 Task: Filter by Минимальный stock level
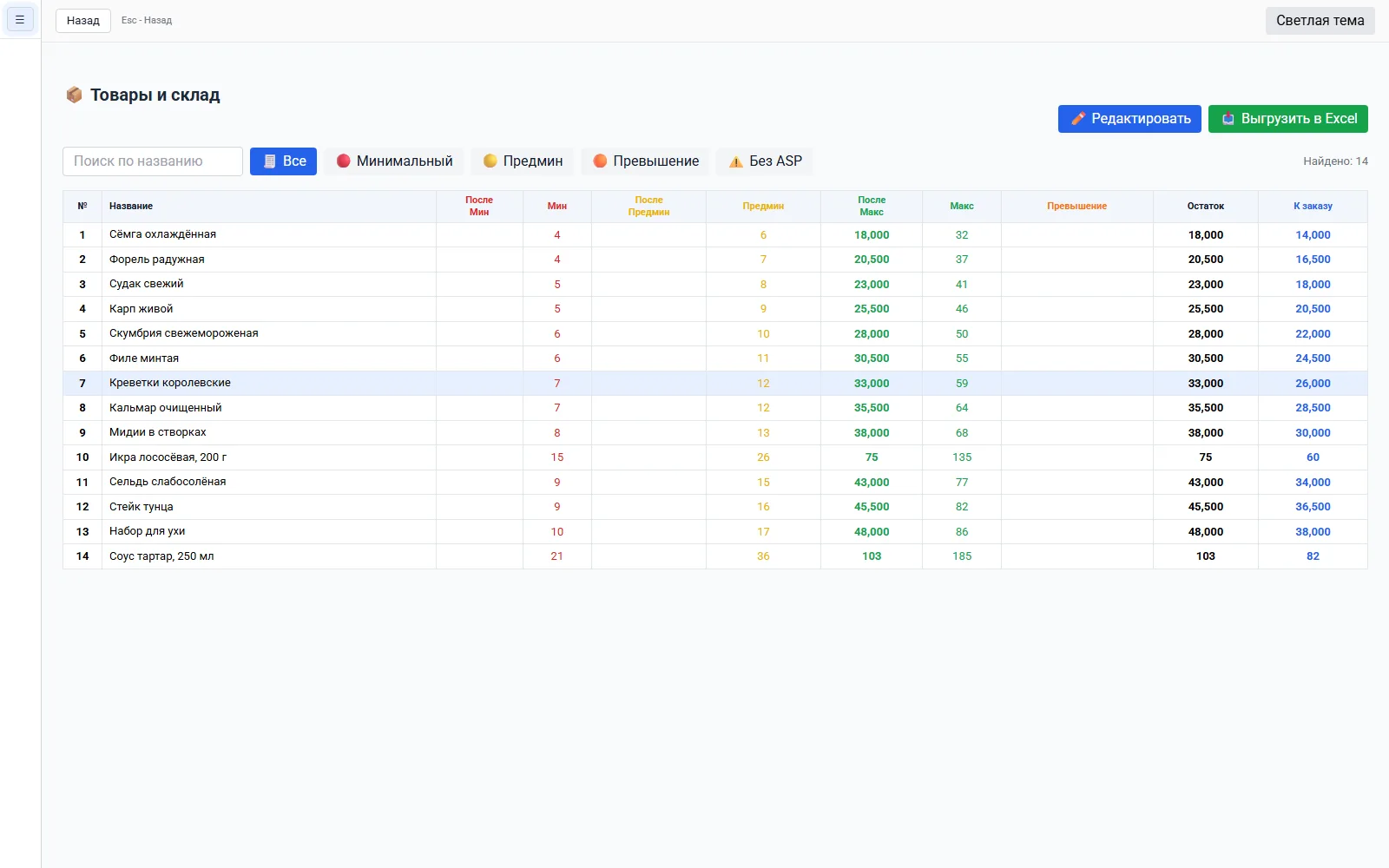pos(394,161)
